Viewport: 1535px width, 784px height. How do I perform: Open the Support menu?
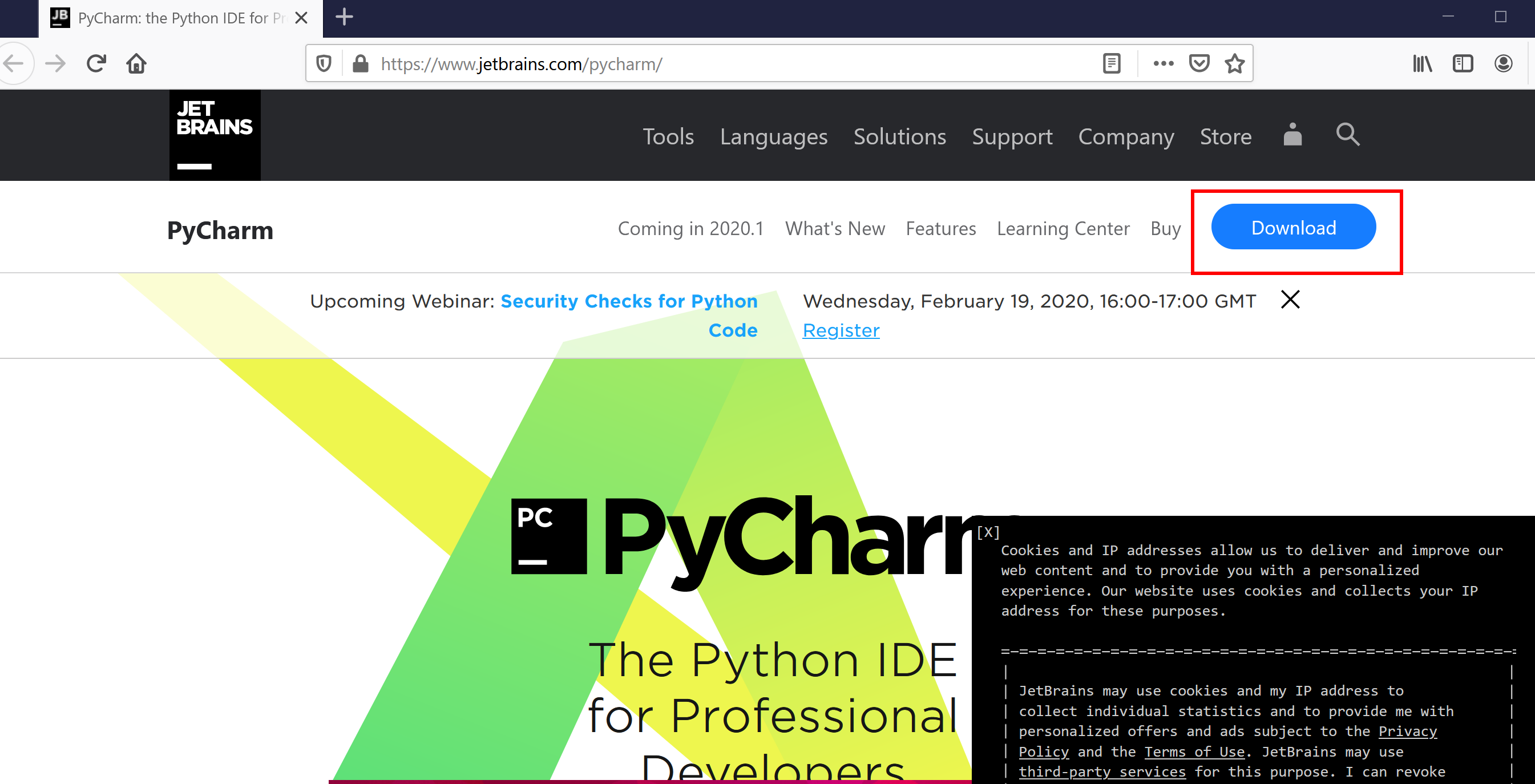tap(1012, 138)
